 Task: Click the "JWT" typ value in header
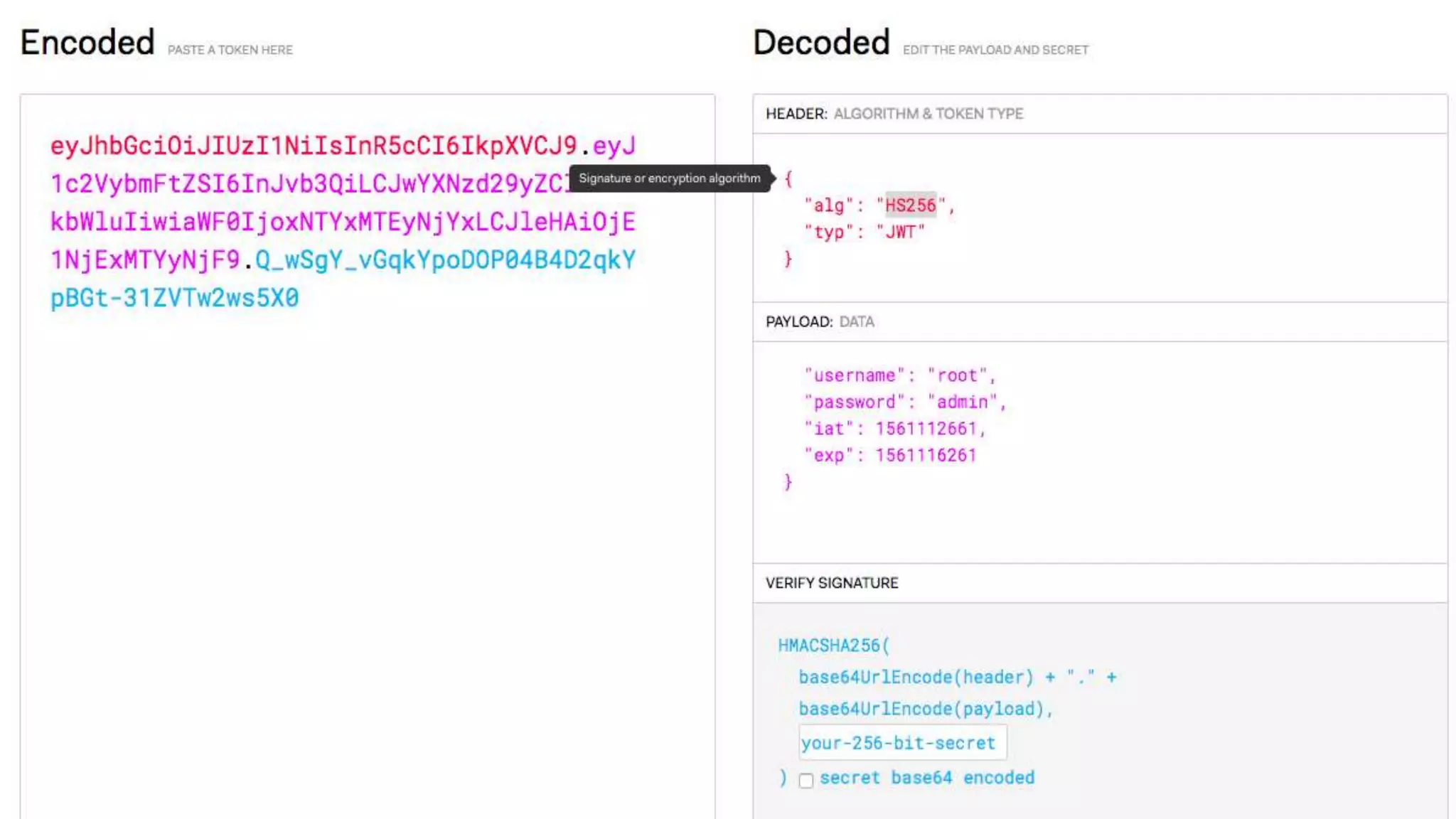click(900, 232)
